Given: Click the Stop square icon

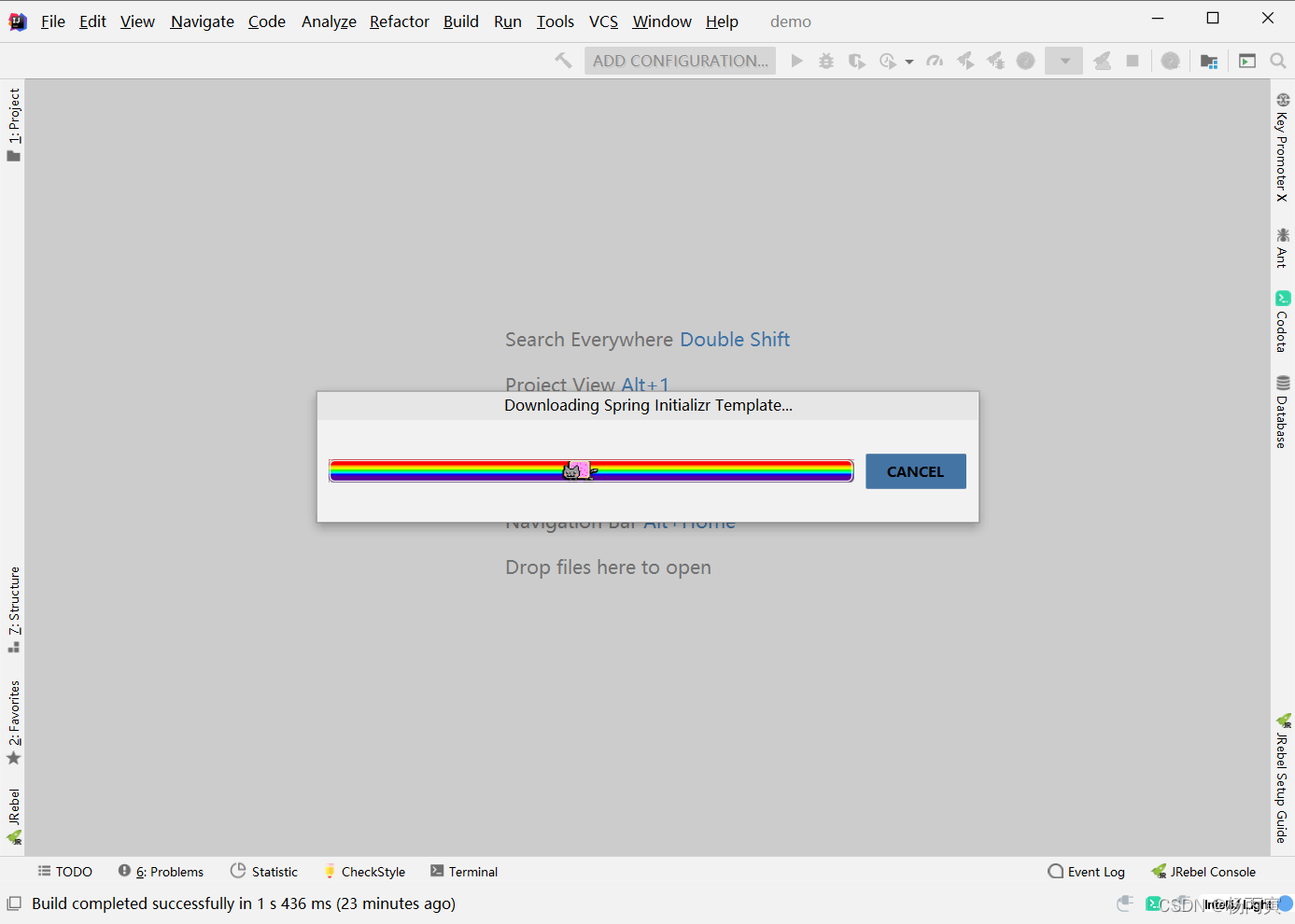Looking at the screenshot, I should point(1133,61).
